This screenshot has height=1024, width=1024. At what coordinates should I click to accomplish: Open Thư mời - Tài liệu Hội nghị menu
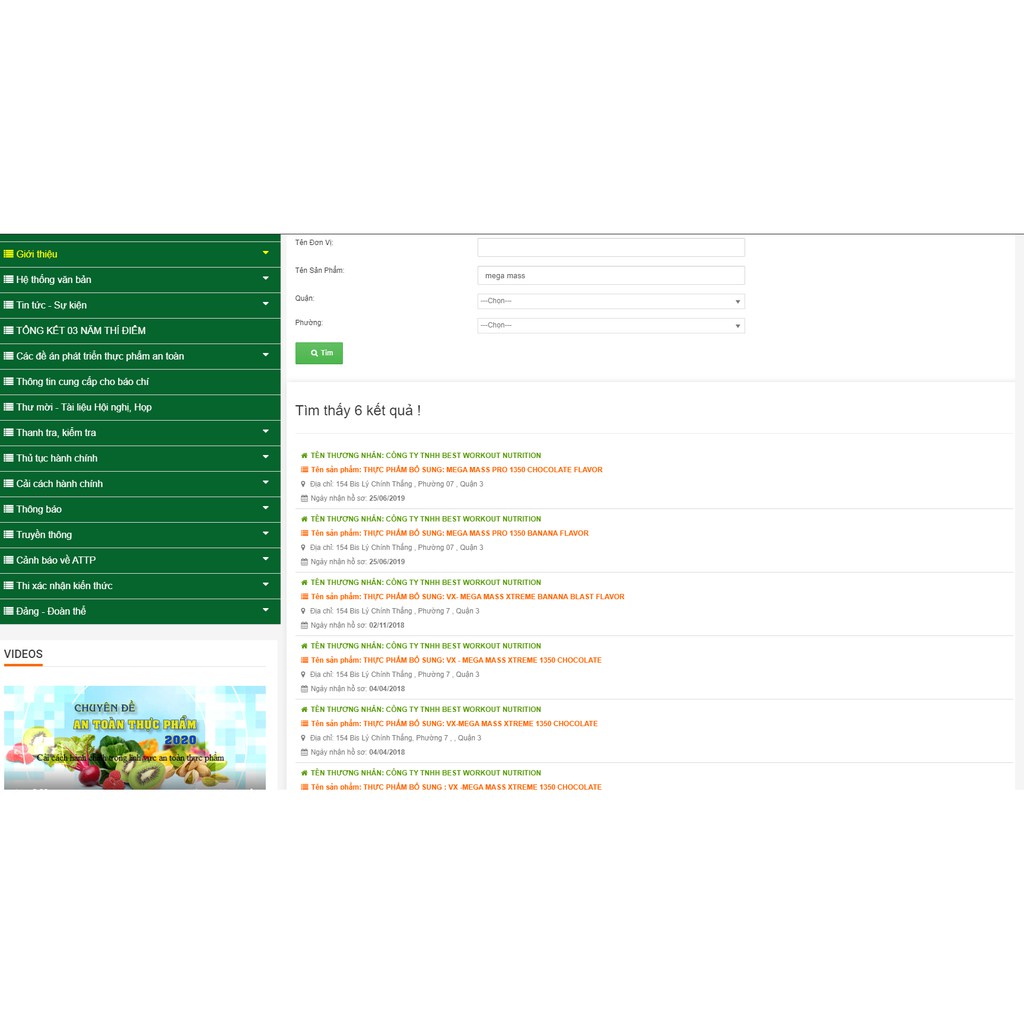click(x=84, y=407)
